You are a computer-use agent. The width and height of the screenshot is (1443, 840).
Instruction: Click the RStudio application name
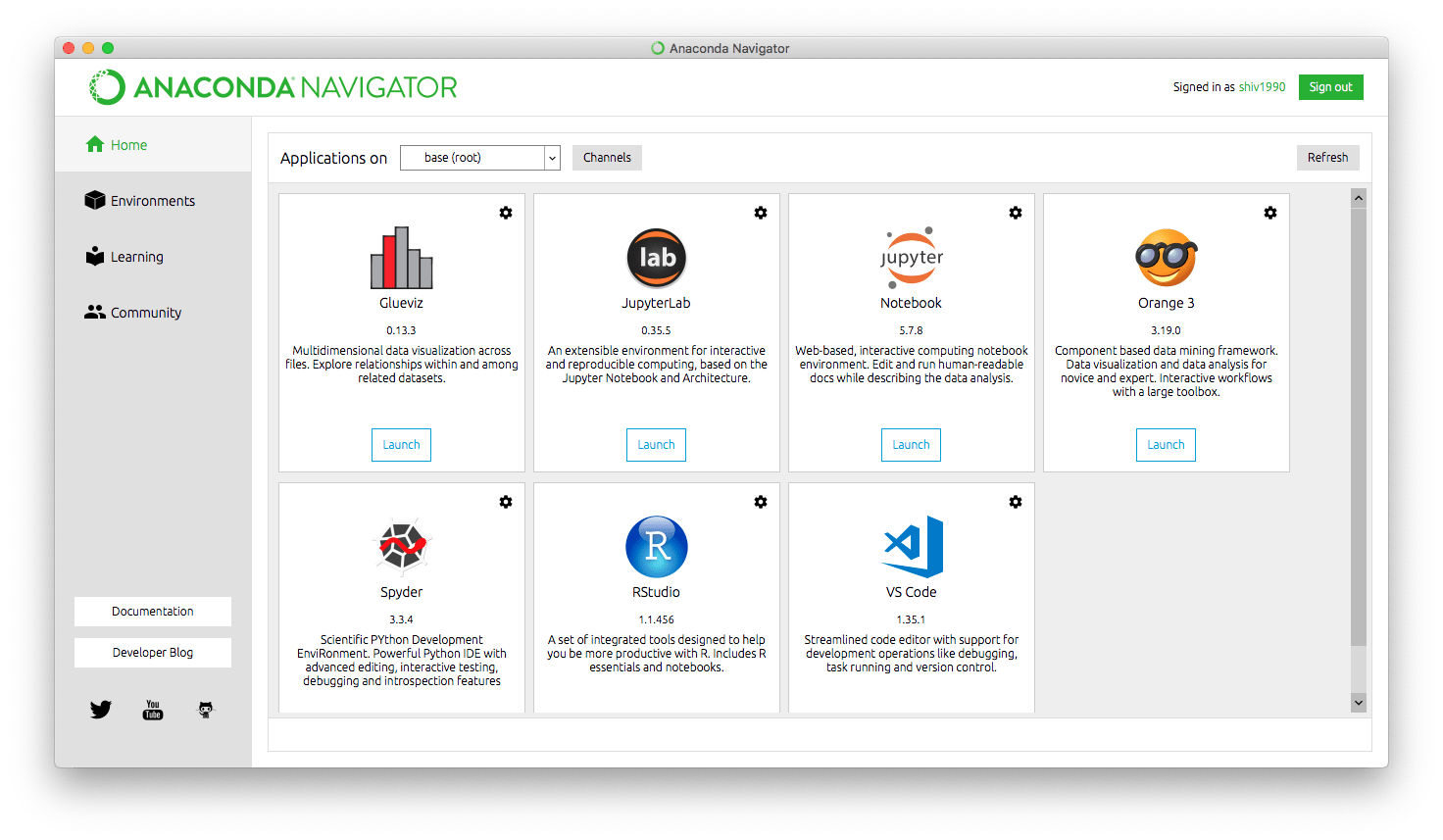[x=656, y=592]
